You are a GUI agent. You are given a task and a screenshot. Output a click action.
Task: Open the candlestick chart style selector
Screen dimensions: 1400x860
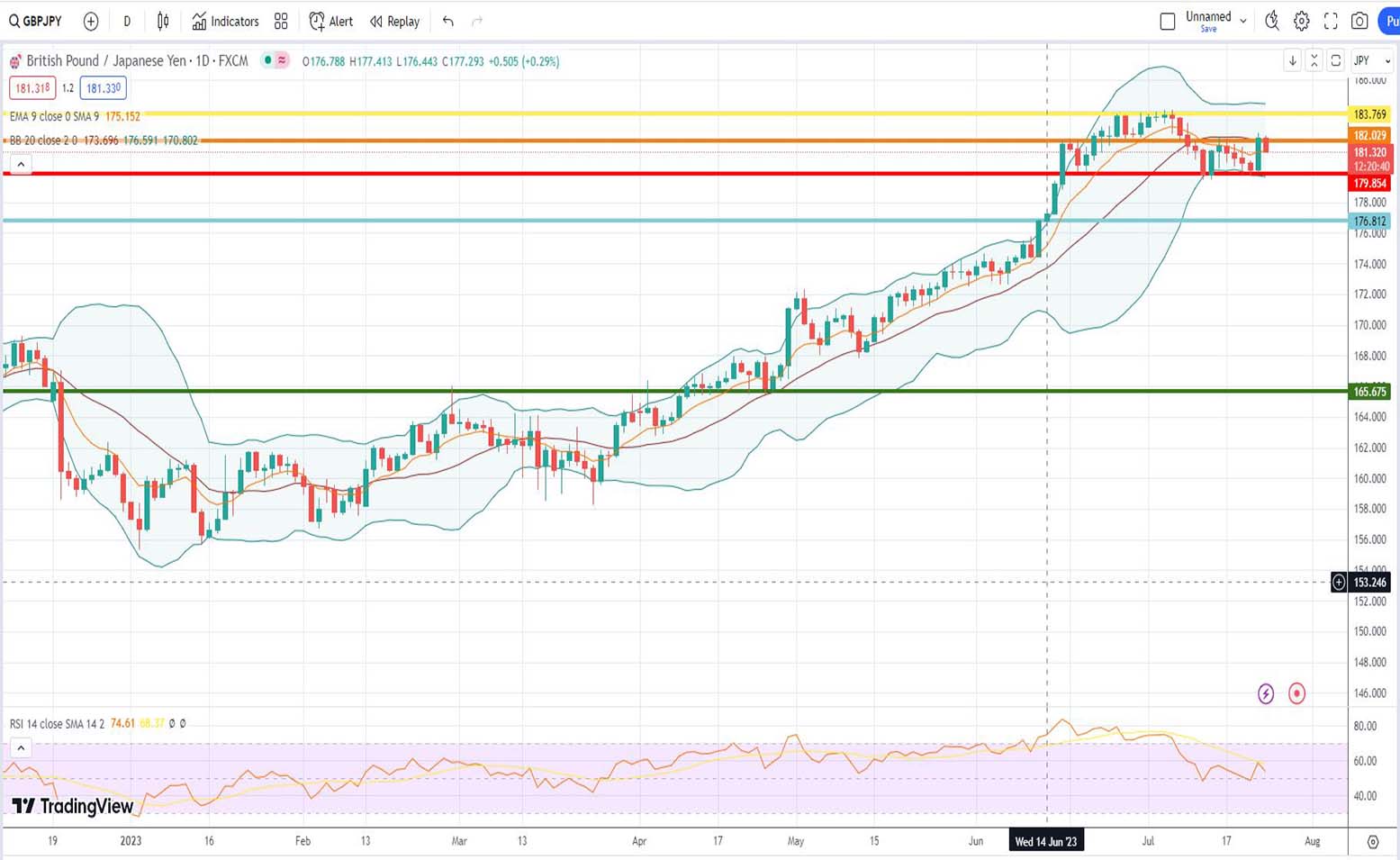click(163, 21)
